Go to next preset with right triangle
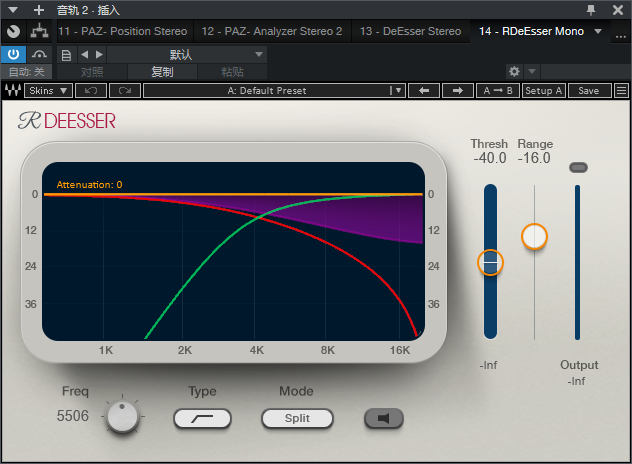Viewport: 632px width, 464px height. [100, 54]
